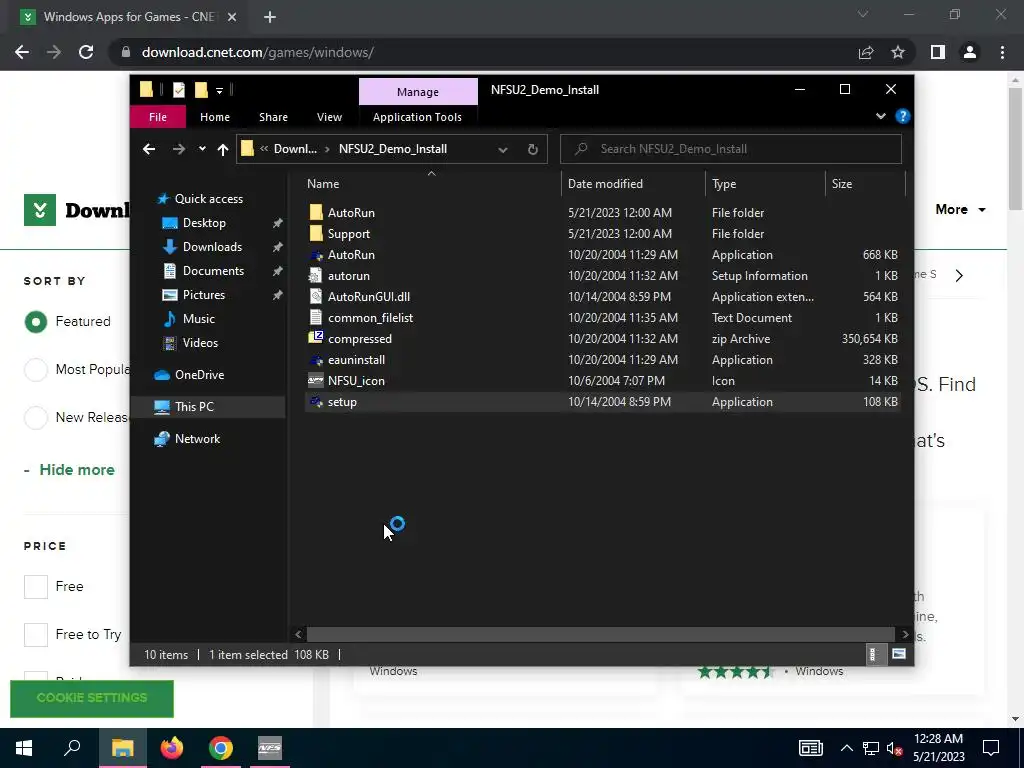The width and height of the screenshot is (1024, 768).
Task: Go back in File Explorer
Action: click(149, 149)
